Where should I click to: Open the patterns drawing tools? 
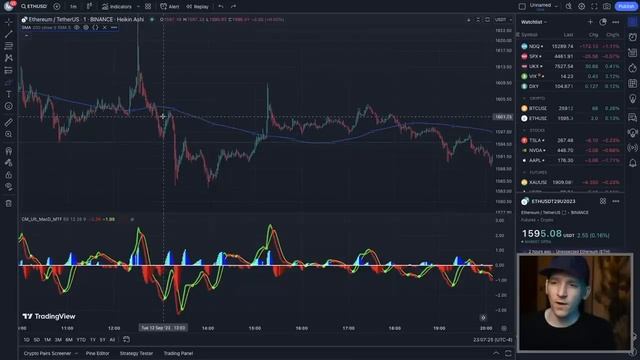point(9,58)
